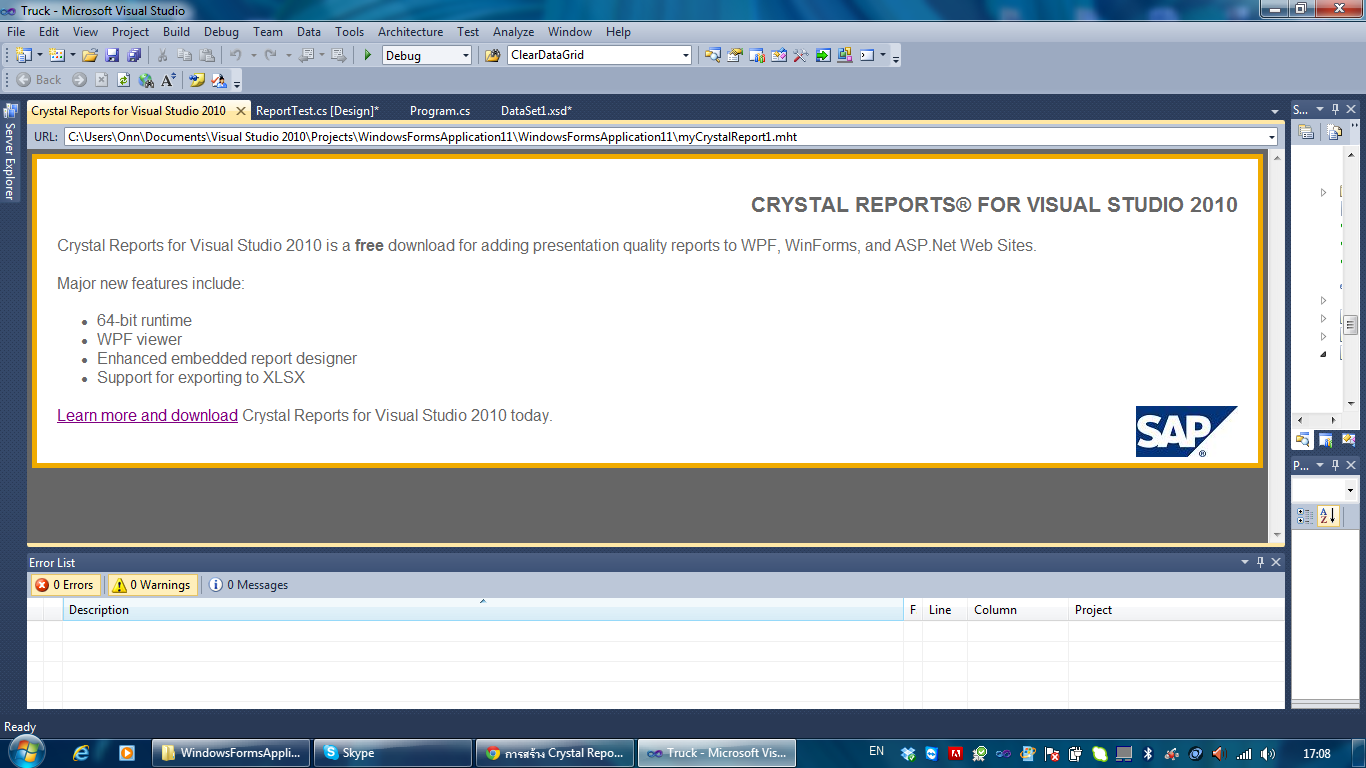Sort by Description column header
Viewport: 1366px width, 768px height.
tap(483, 610)
